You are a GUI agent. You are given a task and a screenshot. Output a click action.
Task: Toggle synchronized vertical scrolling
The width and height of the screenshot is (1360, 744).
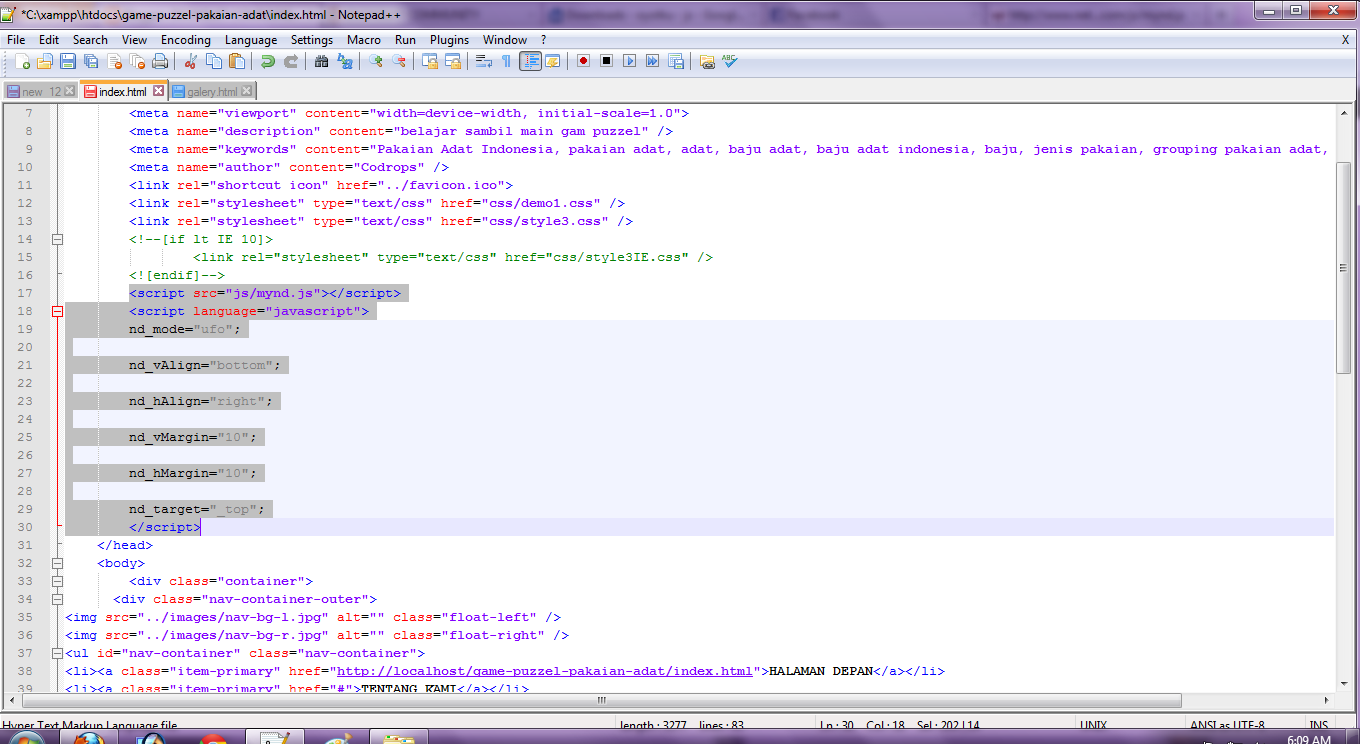(430, 61)
